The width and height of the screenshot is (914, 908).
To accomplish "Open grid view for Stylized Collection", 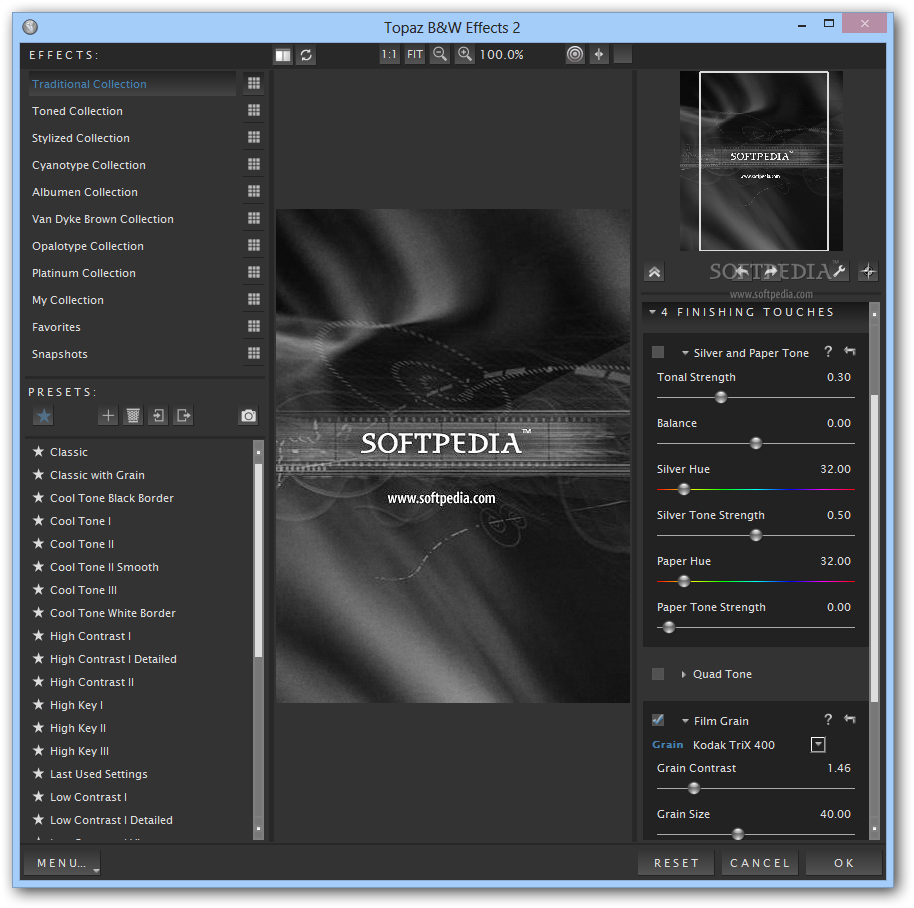I will tap(254, 137).
